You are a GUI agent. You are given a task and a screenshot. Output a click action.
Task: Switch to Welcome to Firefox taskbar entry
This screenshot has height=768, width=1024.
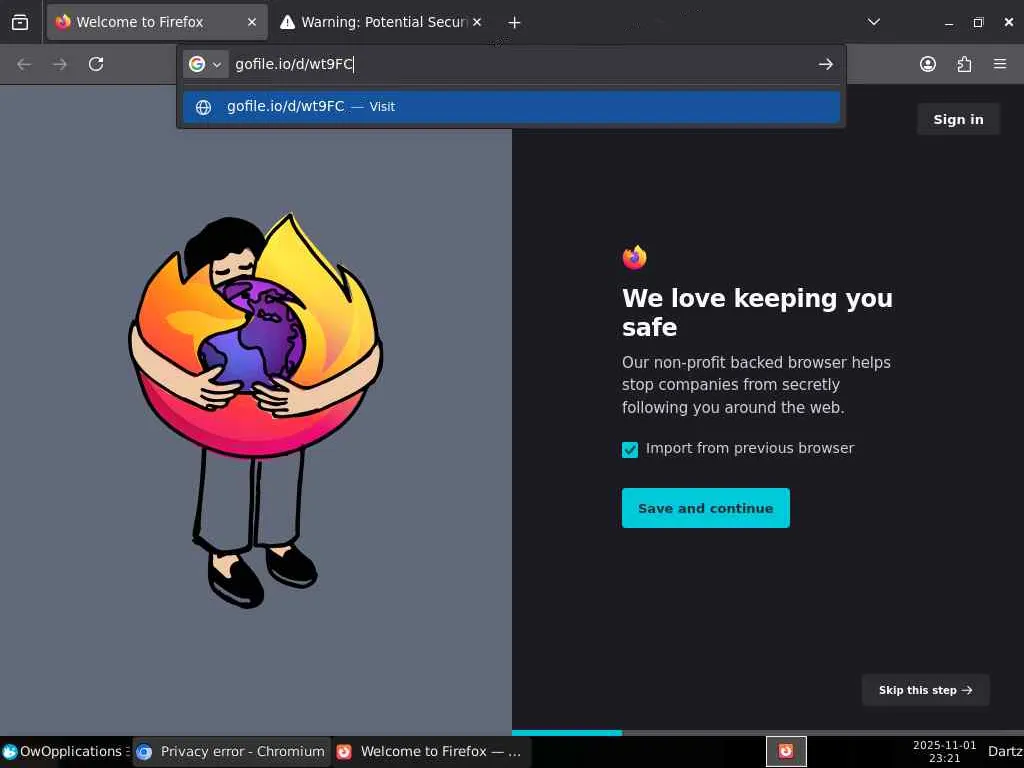[x=430, y=752]
